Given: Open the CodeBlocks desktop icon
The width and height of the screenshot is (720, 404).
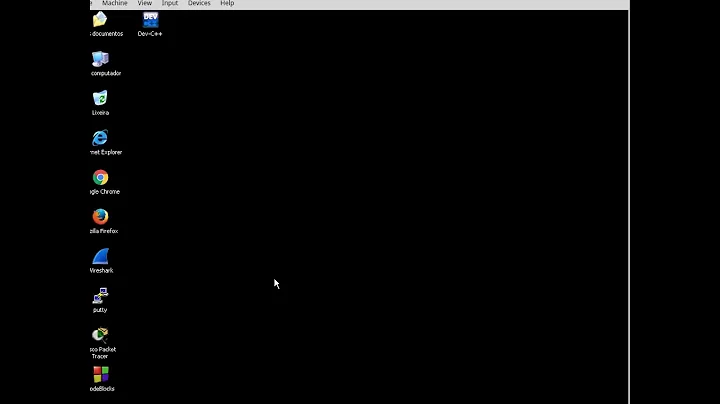Looking at the screenshot, I should 101,374.
